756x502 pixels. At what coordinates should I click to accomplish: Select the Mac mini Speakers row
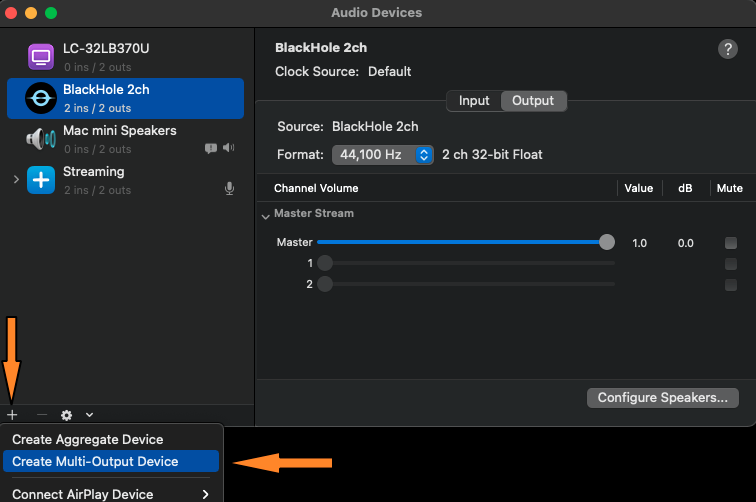[125, 139]
